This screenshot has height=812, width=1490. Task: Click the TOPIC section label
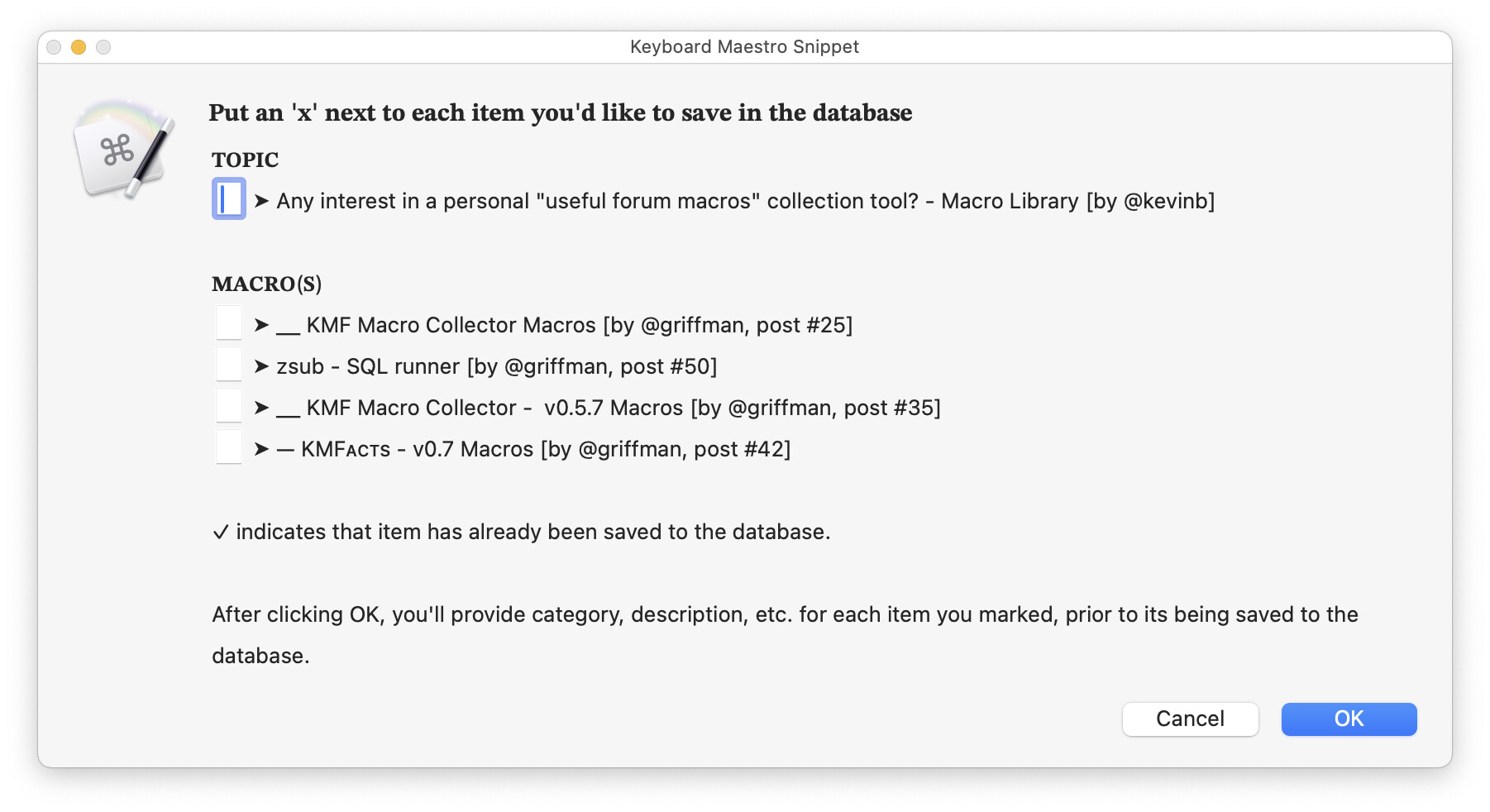245,160
